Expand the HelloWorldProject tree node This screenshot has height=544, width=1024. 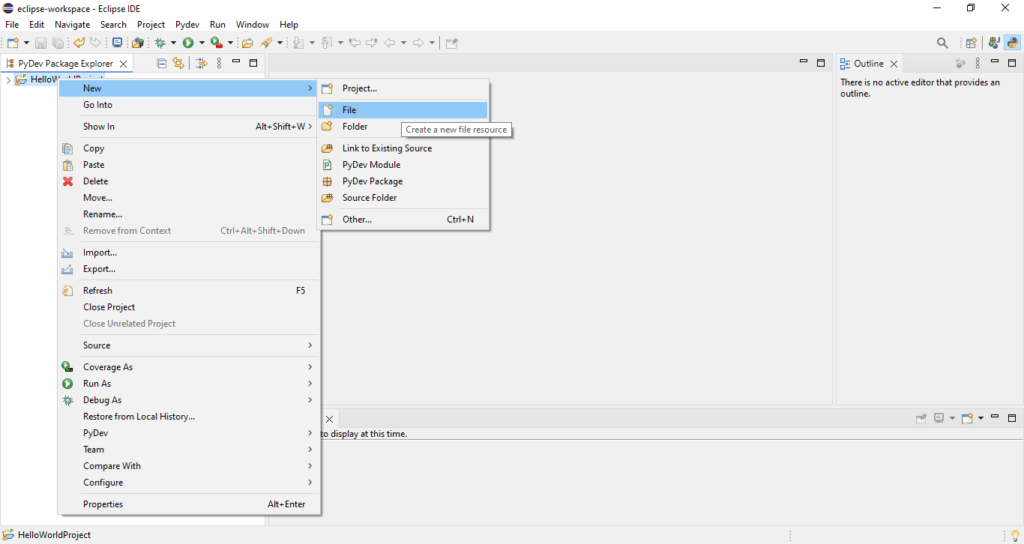coord(8,80)
